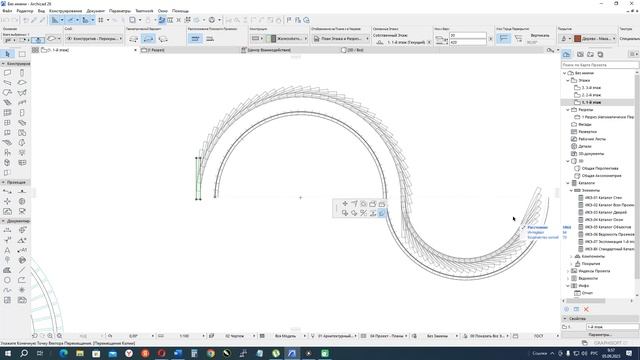
Task: Toggle the custom slab edge angle button
Action: 518,38
